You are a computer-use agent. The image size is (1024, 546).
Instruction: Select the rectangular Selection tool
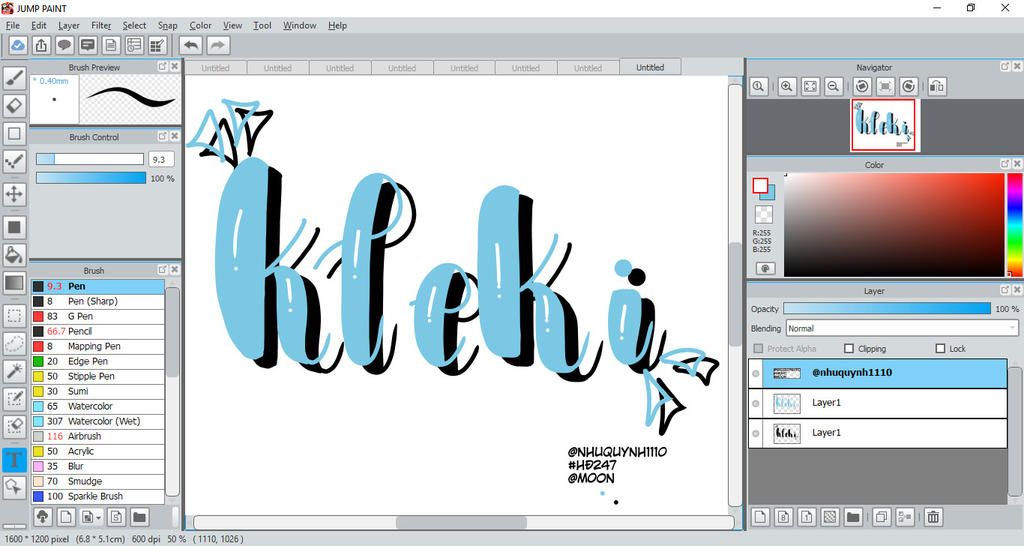click(14, 316)
